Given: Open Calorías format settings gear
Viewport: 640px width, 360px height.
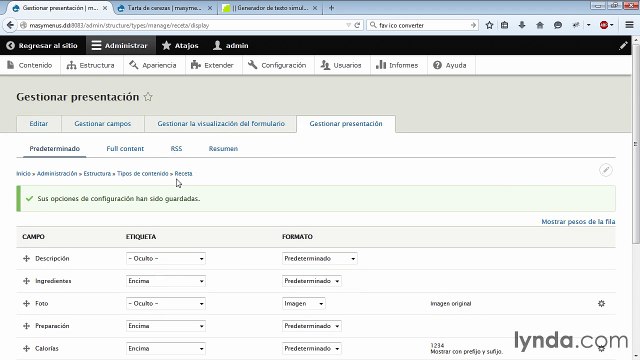Looking at the screenshot, I should [601, 349].
